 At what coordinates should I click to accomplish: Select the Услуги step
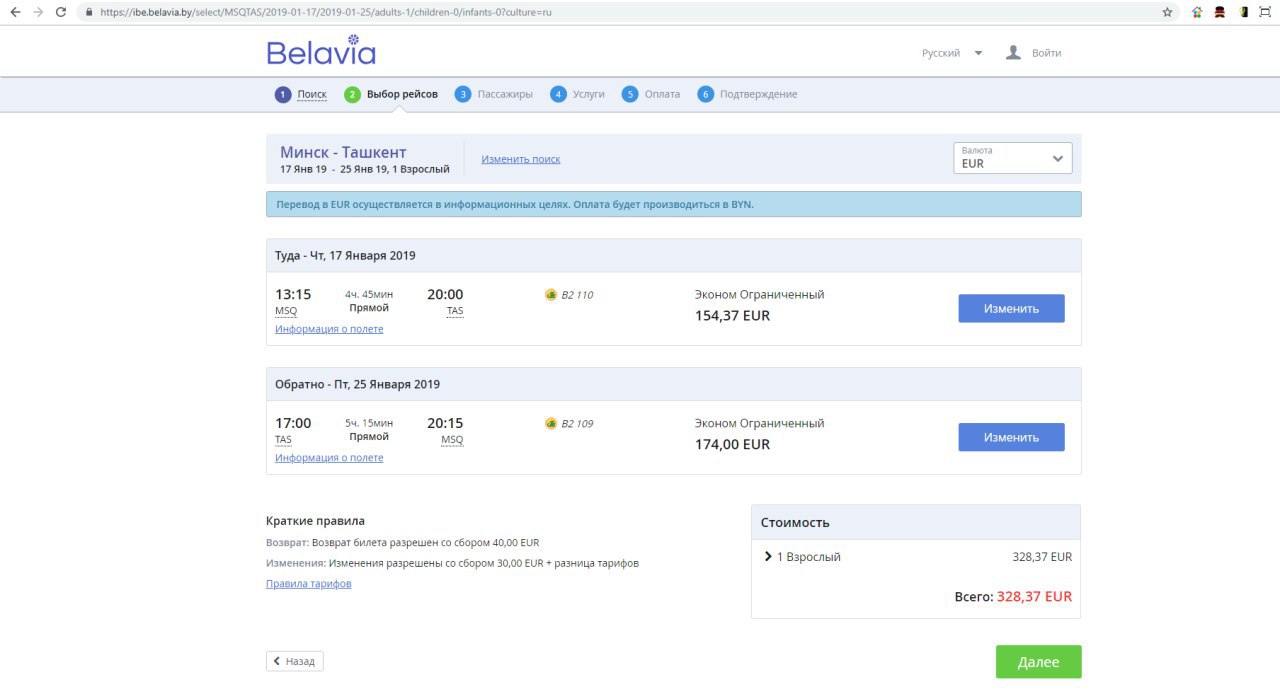coord(589,94)
